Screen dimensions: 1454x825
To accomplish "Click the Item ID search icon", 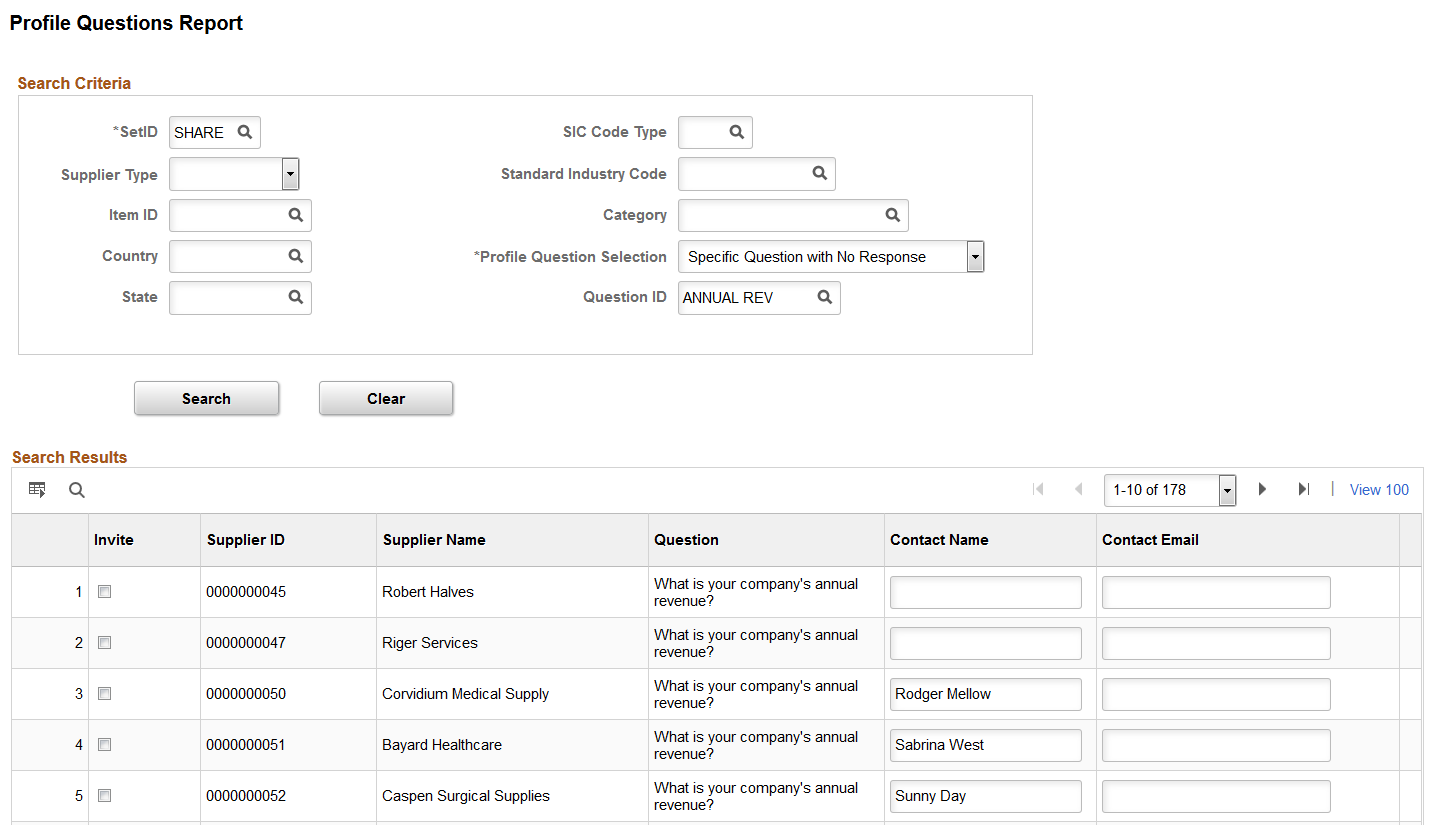I will (x=295, y=214).
